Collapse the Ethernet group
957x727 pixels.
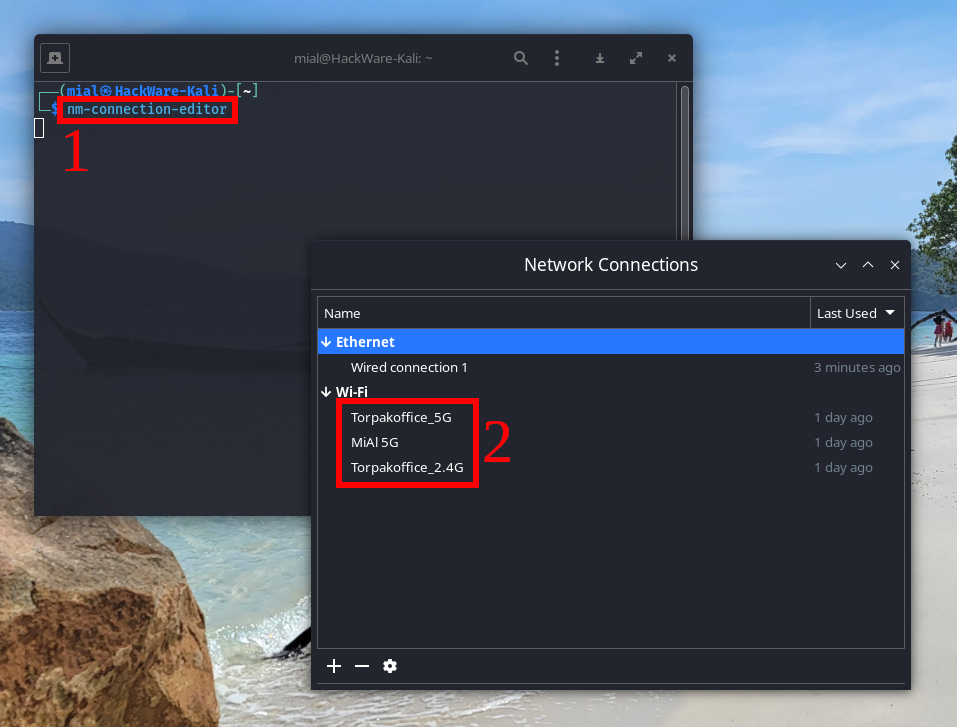pyautogui.click(x=326, y=342)
